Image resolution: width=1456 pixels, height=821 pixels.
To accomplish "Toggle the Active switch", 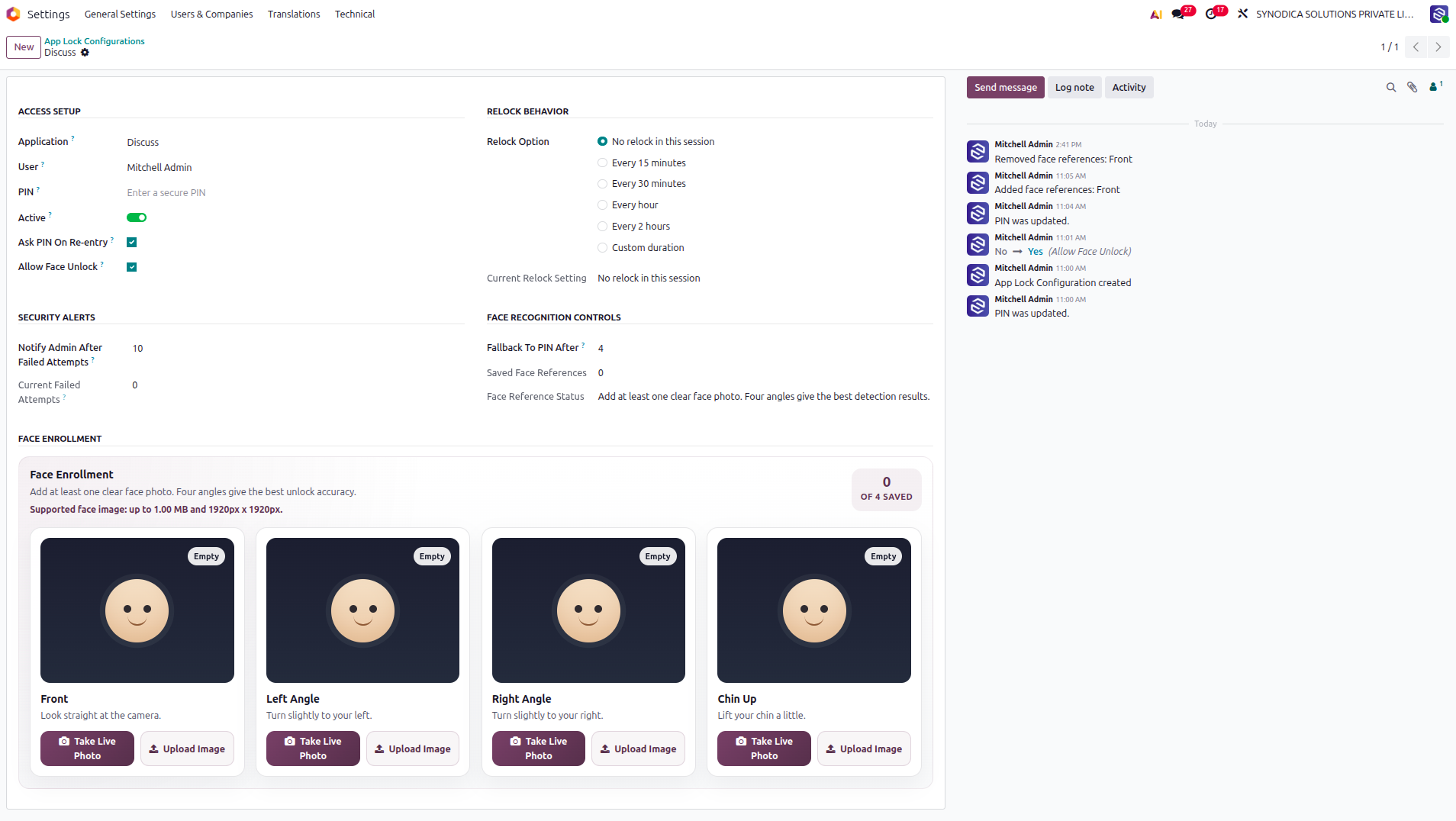I will 137,217.
